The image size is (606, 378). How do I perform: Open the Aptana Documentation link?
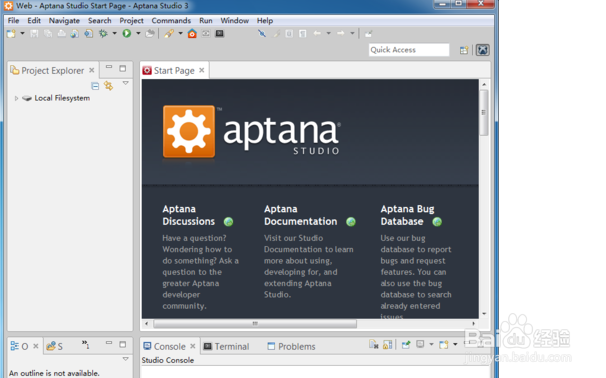tap(301, 215)
